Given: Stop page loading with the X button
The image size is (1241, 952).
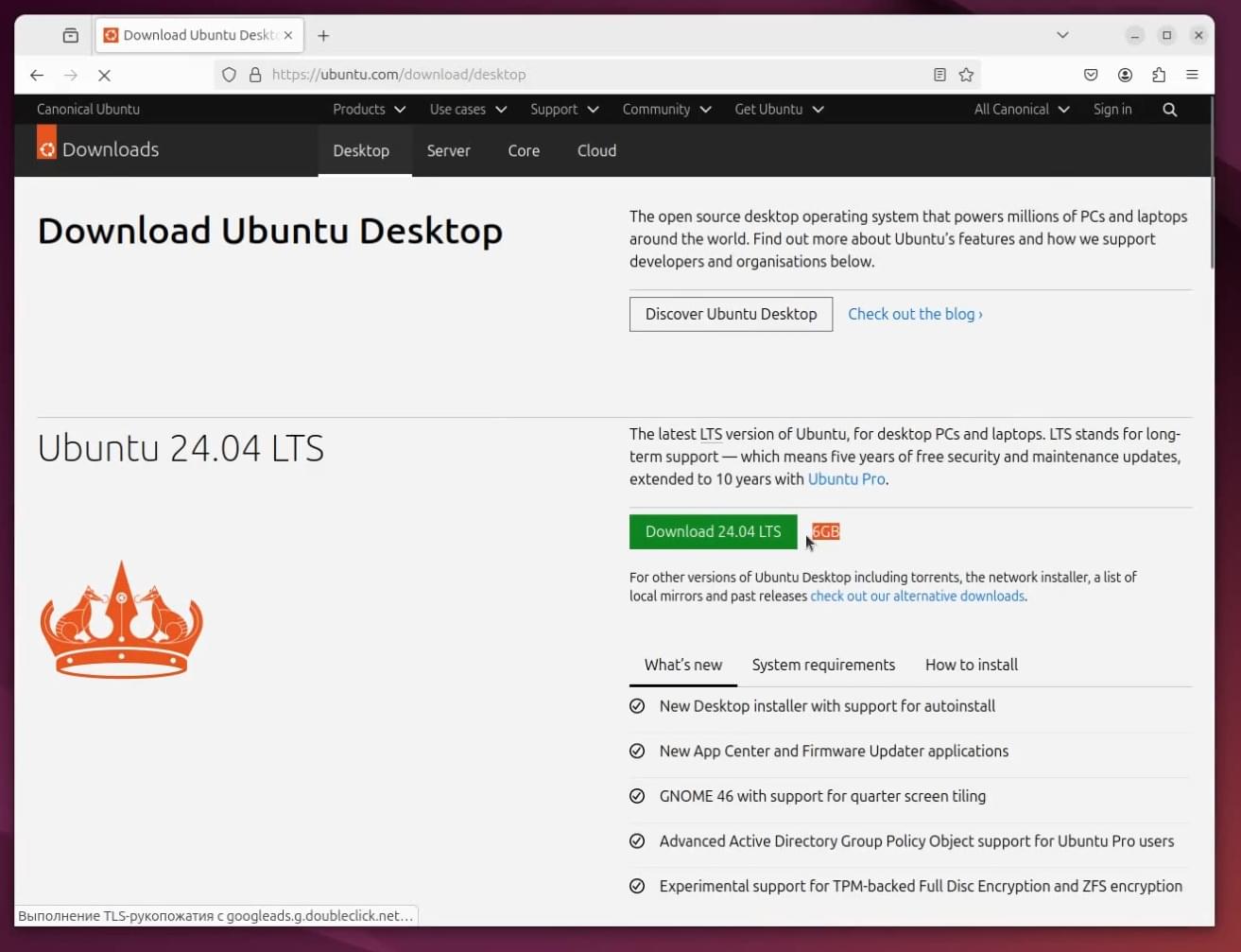Looking at the screenshot, I should [x=105, y=75].
